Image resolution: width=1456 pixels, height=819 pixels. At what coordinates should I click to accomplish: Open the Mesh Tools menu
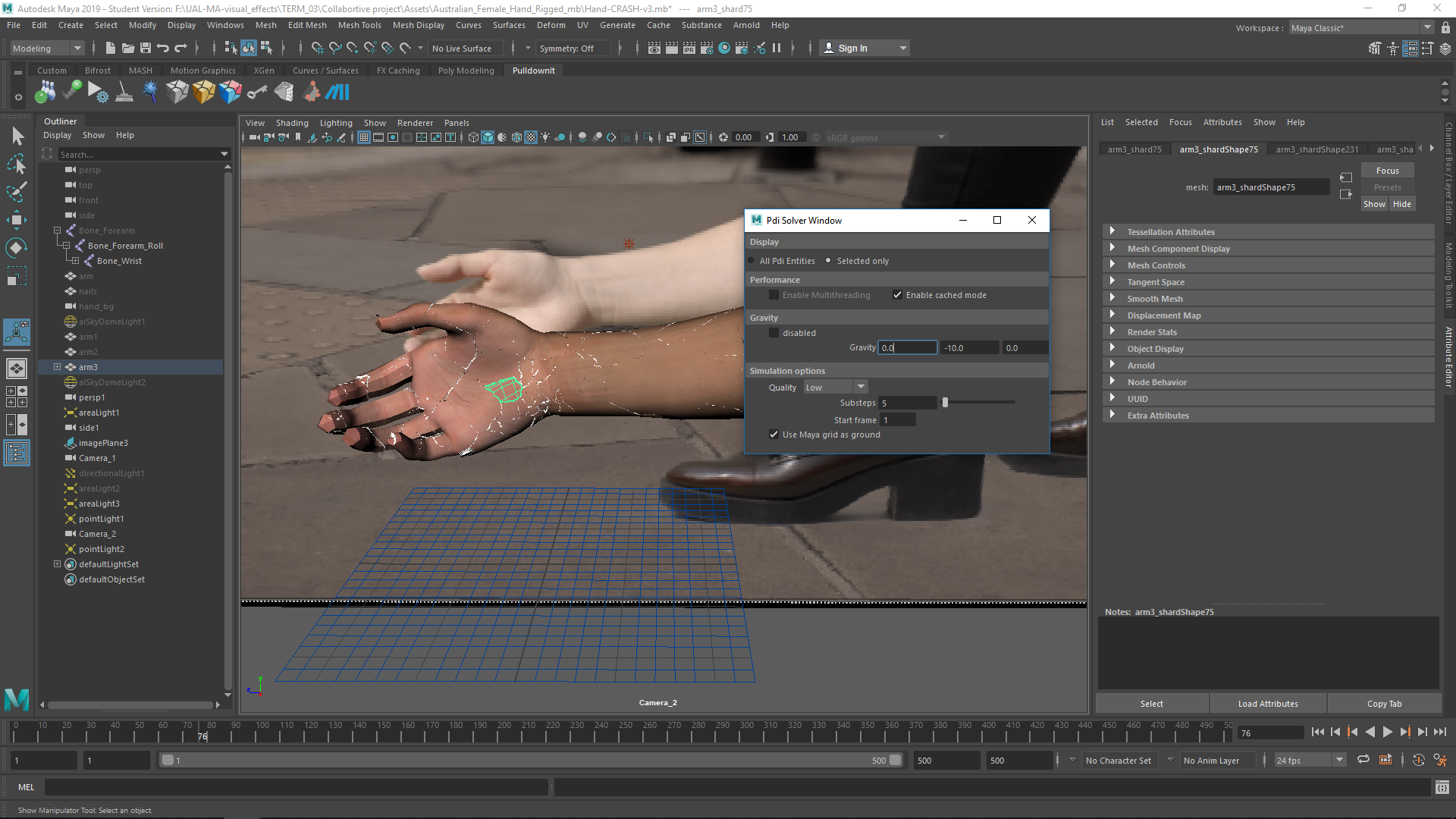point(359,25)
